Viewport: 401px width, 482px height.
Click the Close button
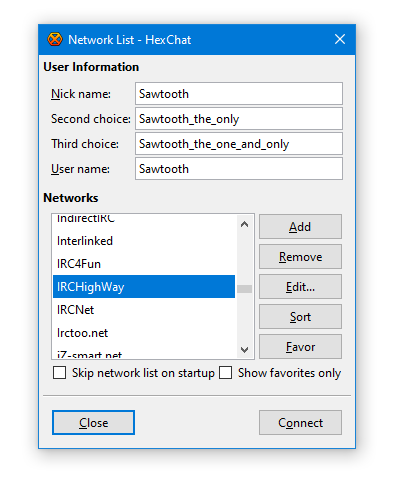[x=93, y=423]
